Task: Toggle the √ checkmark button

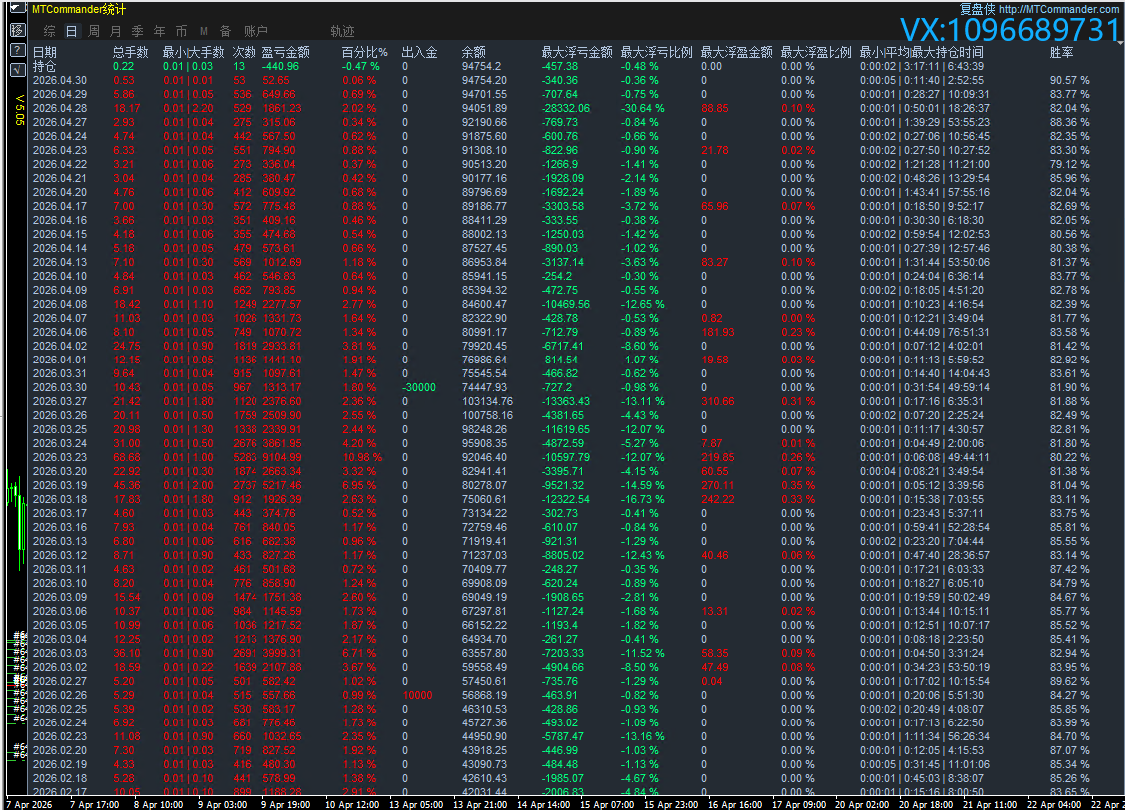Action: pyautogui.click(x=18, y=70)
